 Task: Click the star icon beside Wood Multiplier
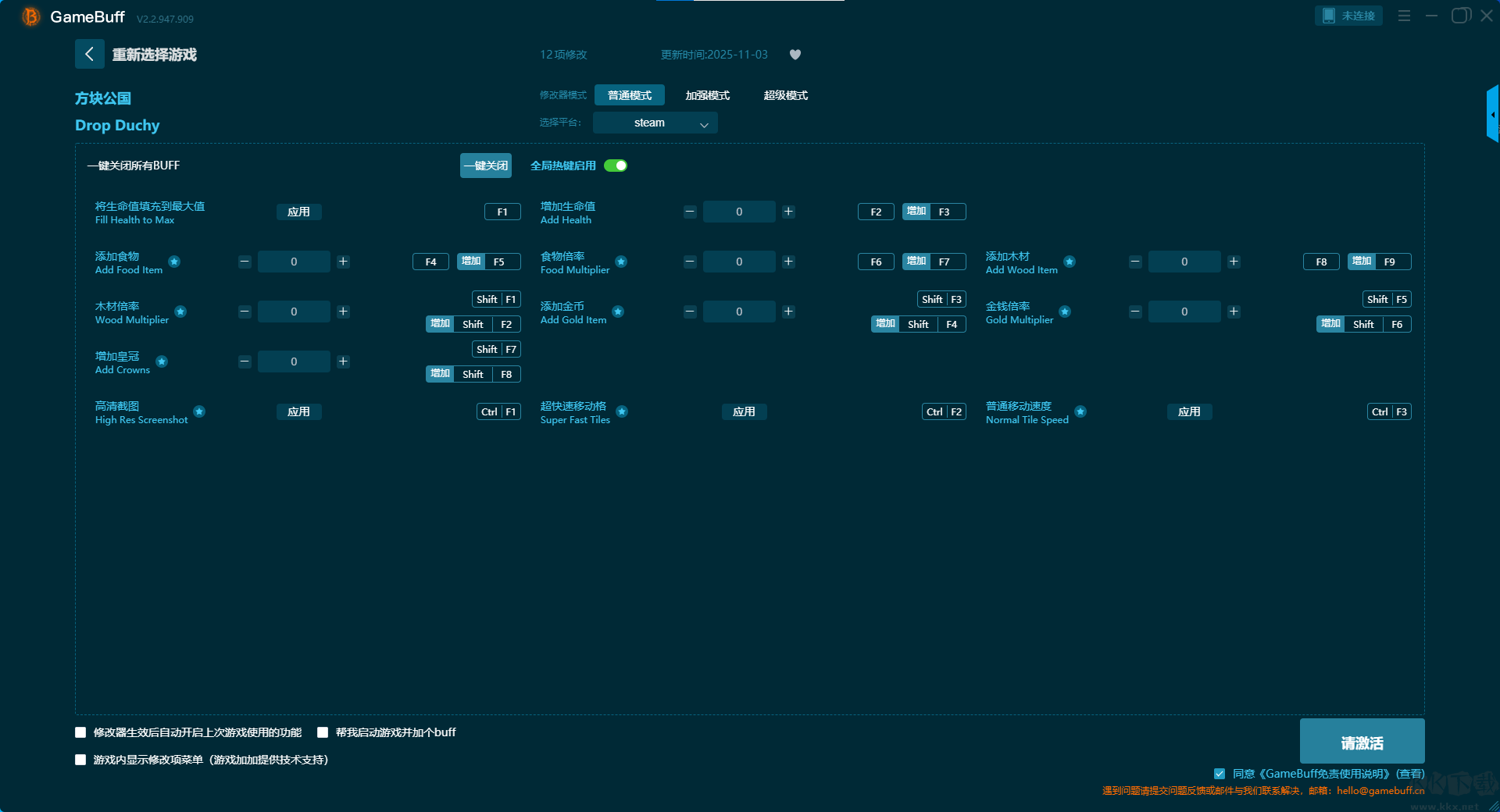pyautogui.click(x=180, y=312)
